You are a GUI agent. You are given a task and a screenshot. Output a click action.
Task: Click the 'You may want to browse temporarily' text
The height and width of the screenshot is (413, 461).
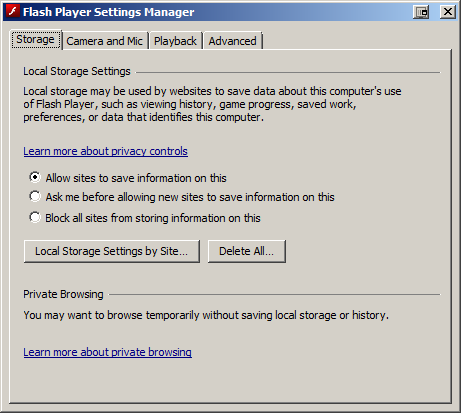pos(206,315)
